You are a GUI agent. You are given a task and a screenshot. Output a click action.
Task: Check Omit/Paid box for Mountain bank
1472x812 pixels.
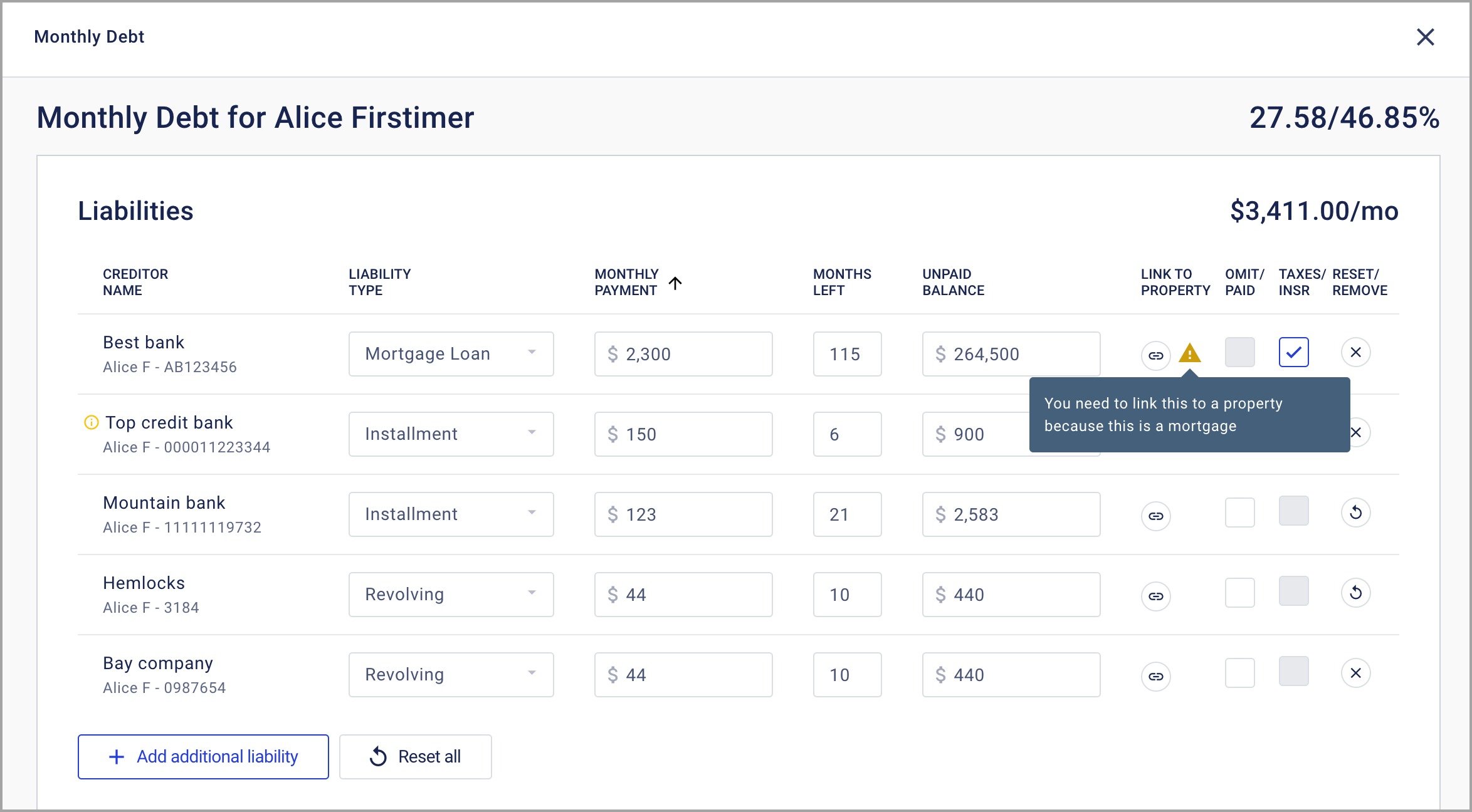click(1239, 513)
